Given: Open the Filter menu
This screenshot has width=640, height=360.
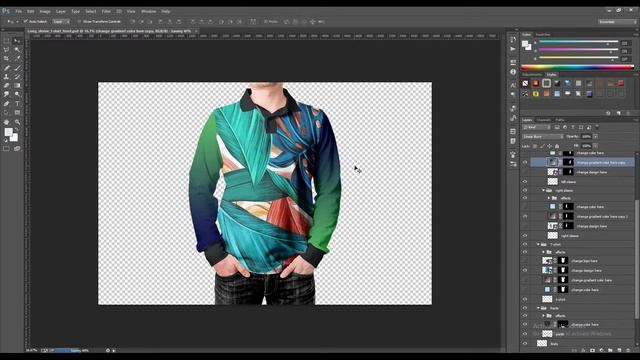Looking at the screenshot, I should click(x=106, y=11).
